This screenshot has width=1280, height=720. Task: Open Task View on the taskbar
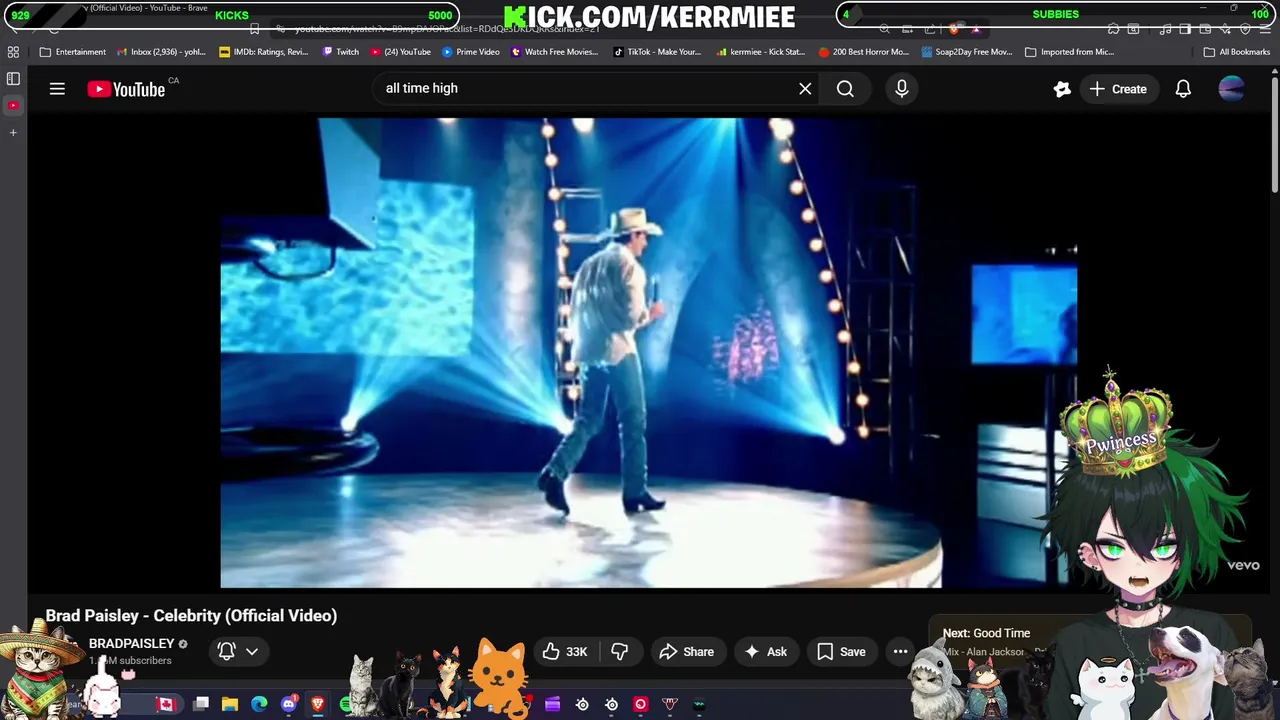201,704
